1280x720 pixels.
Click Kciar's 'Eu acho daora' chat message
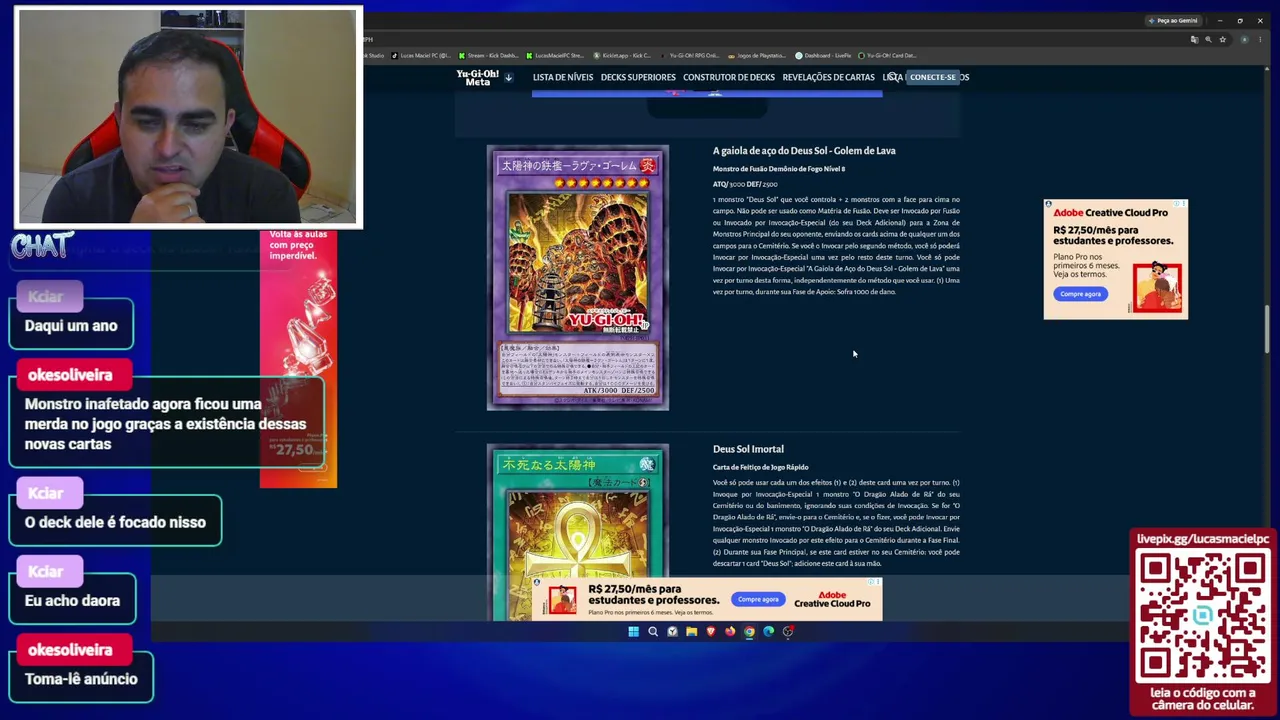click(72, 600)
